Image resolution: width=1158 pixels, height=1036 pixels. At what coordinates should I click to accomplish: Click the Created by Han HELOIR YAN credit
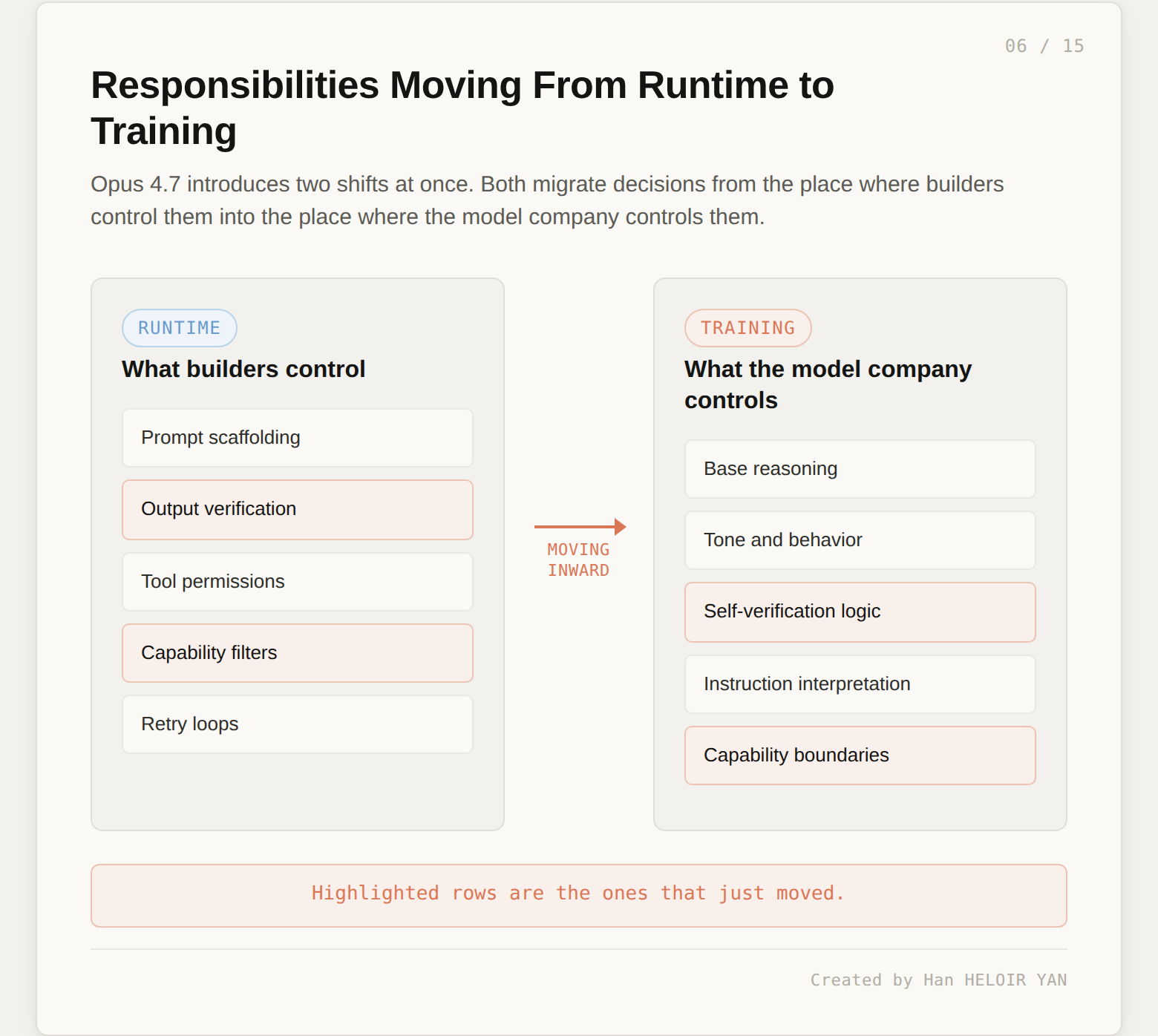938,980
